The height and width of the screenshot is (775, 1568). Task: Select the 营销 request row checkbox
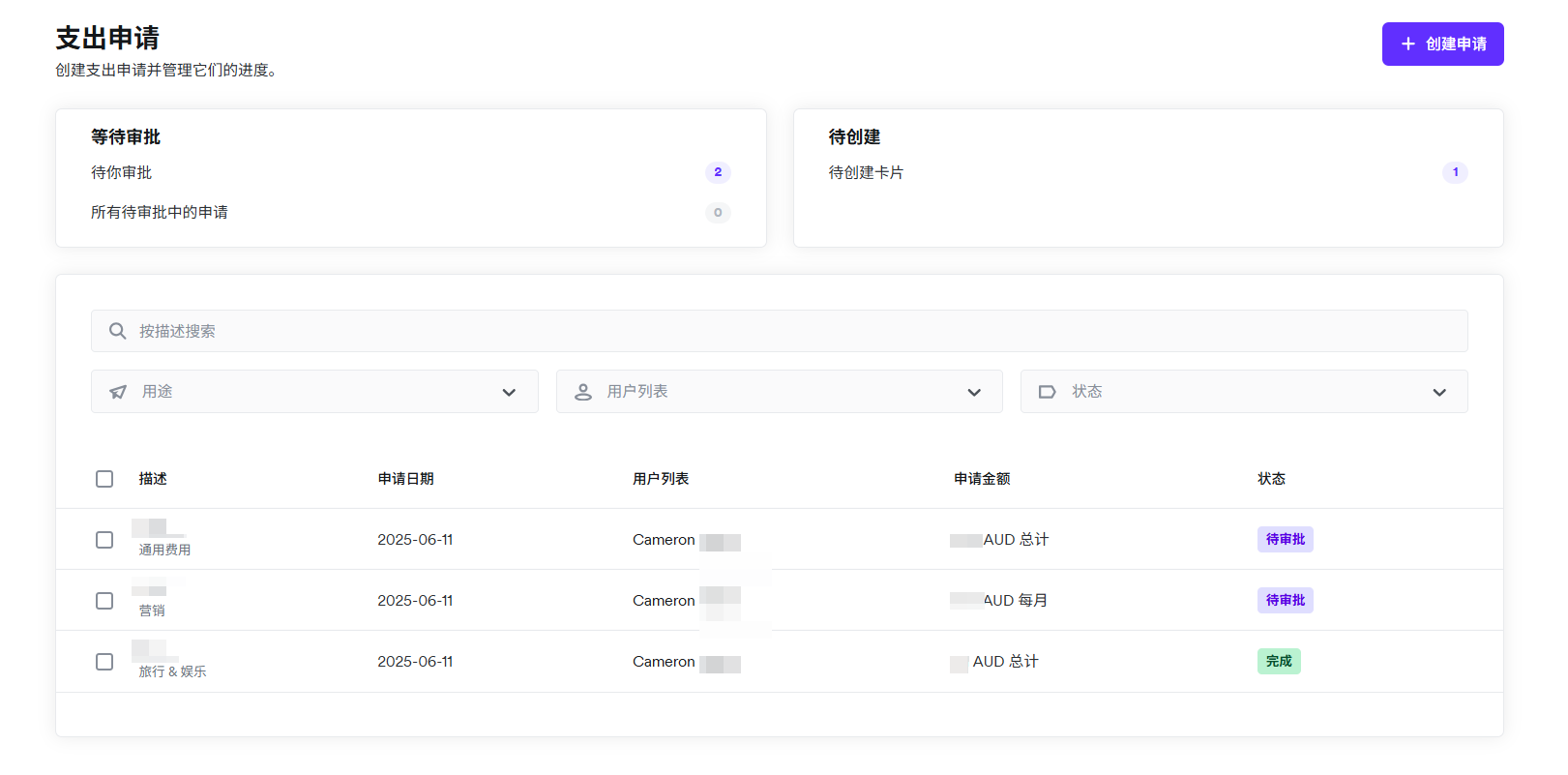coord(104,601)
